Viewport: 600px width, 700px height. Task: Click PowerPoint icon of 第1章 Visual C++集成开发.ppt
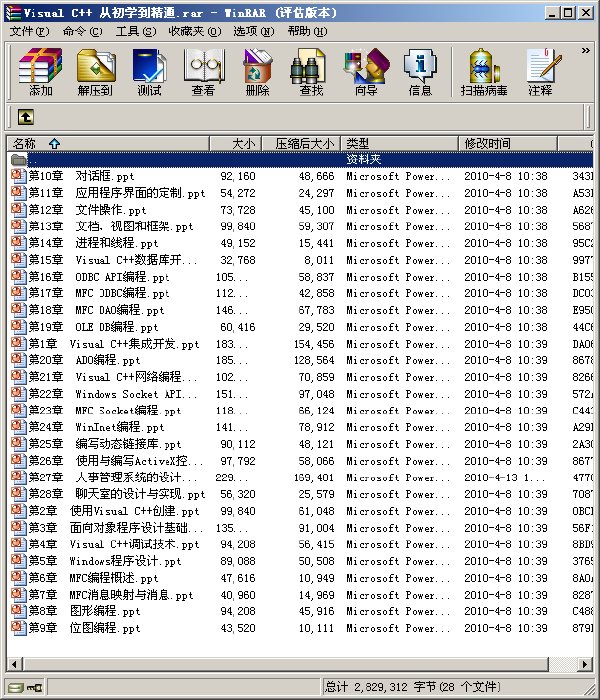coord(18,344)
